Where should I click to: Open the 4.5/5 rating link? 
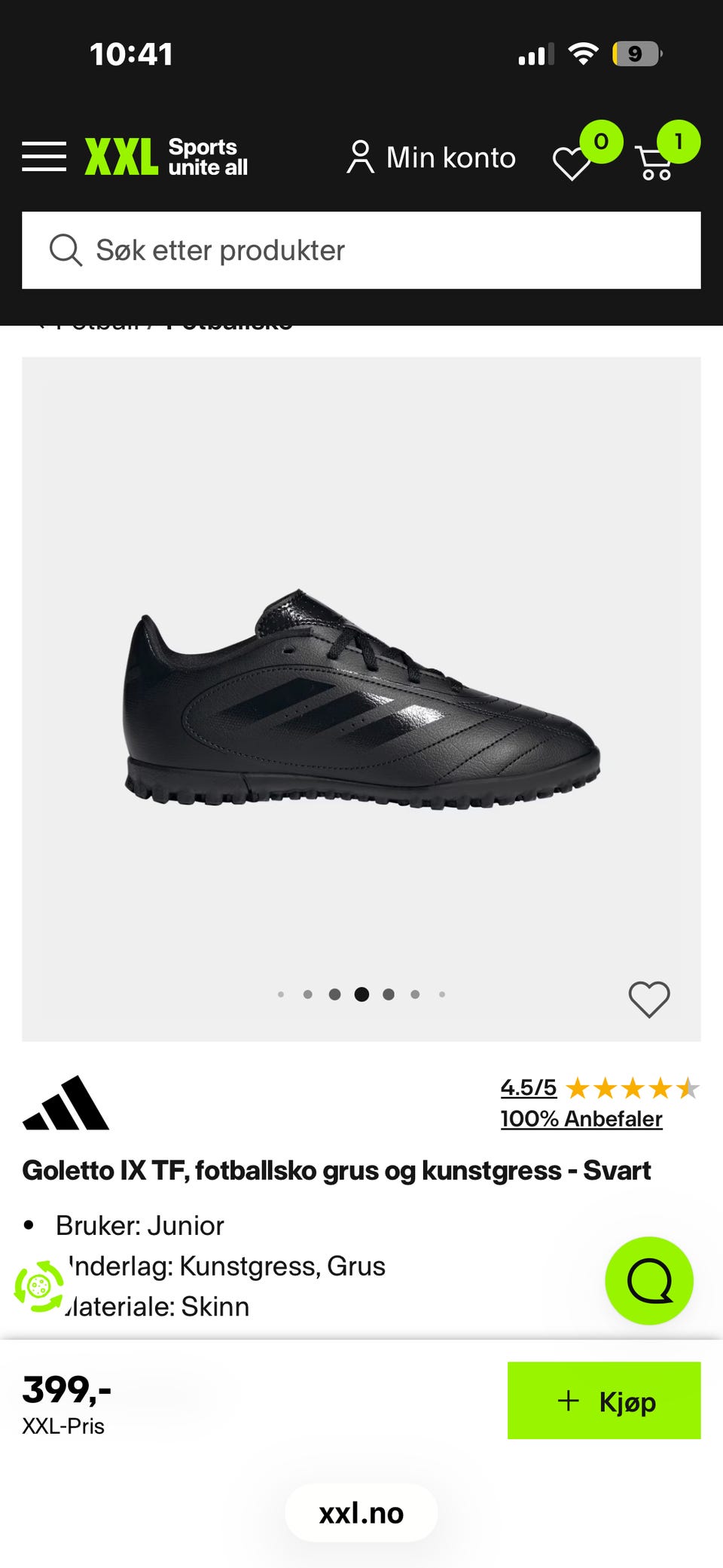[x=529, y=1087]
